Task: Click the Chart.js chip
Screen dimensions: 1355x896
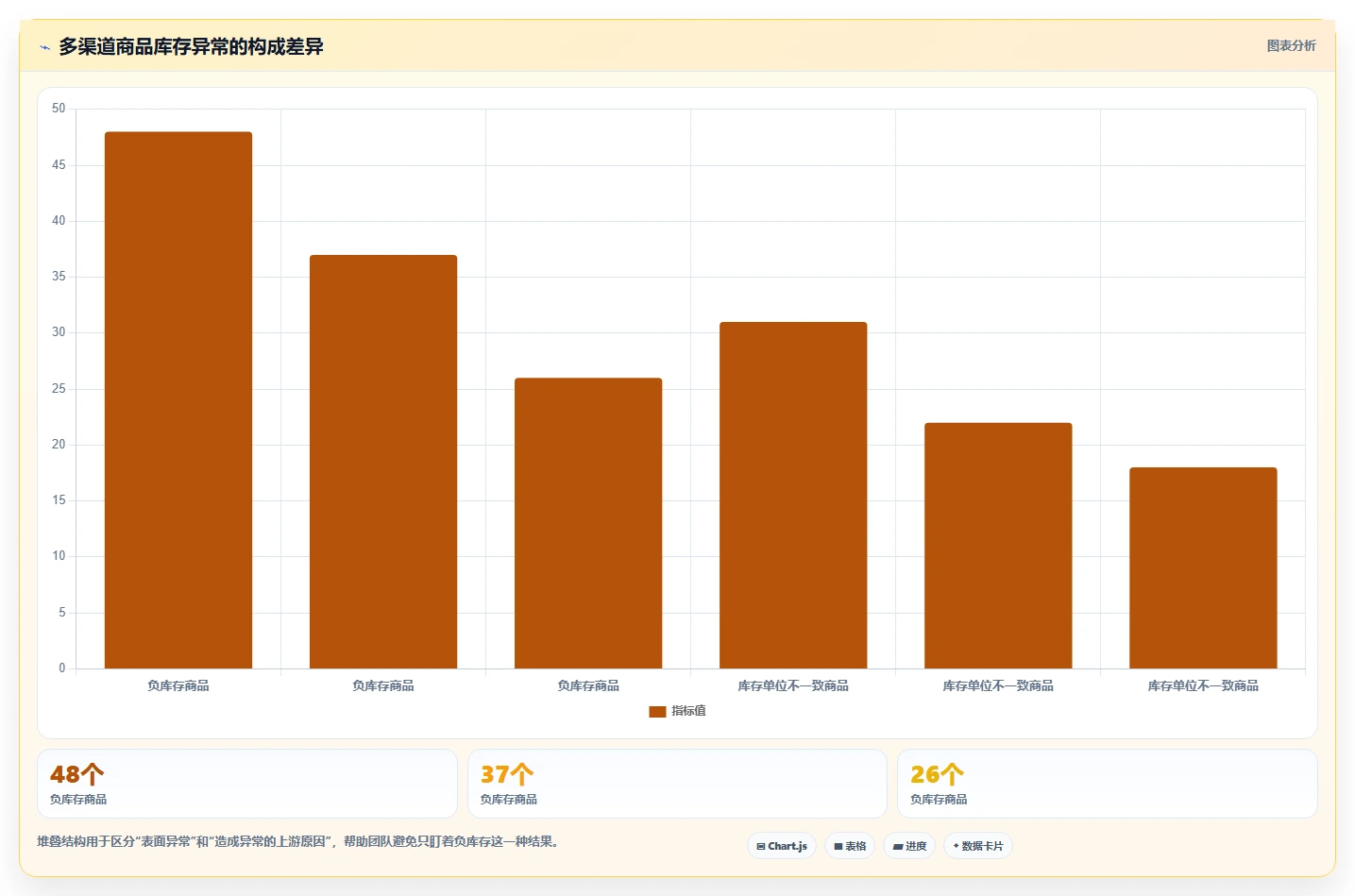Action: [782, 846]
